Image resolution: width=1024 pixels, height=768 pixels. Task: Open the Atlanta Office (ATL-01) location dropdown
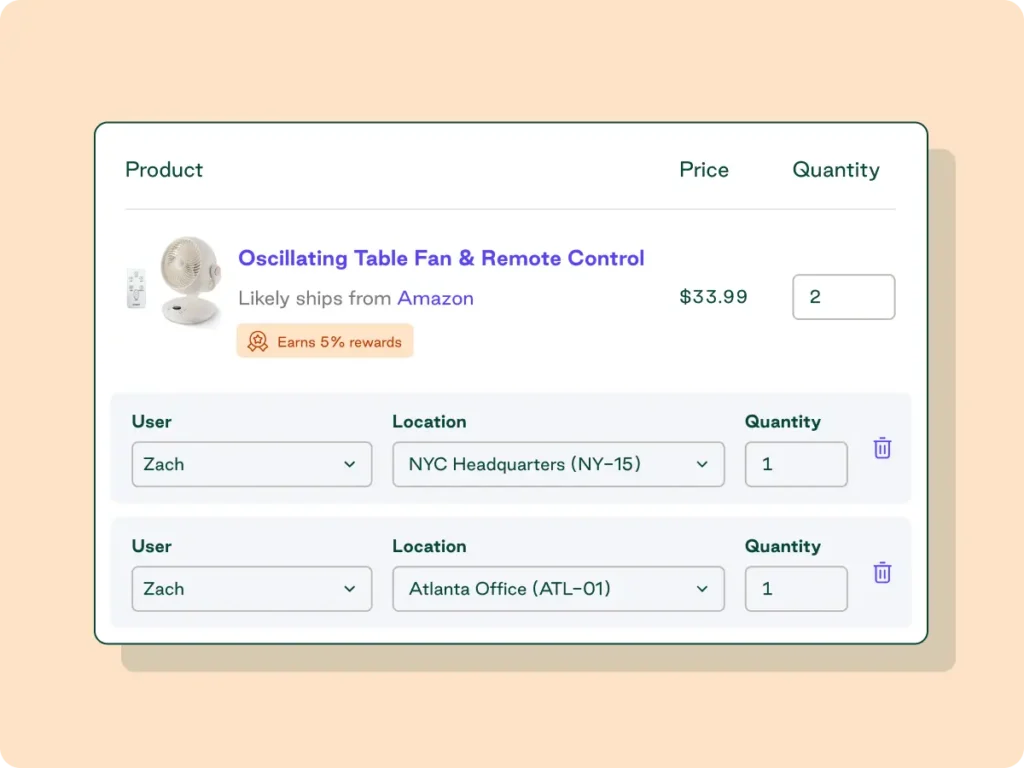pos(558,589)
